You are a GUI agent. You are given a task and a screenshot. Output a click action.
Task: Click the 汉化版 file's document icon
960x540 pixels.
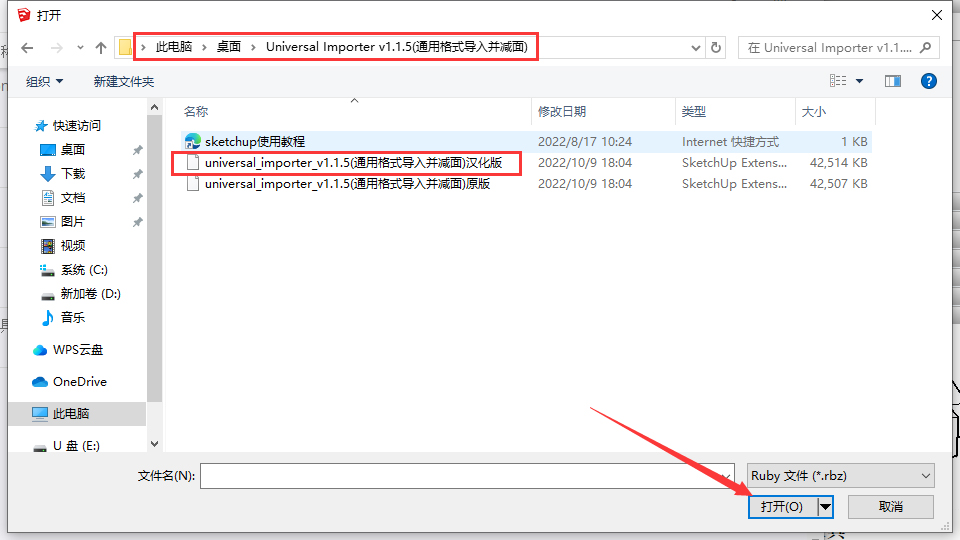click(x=193, y=163)
